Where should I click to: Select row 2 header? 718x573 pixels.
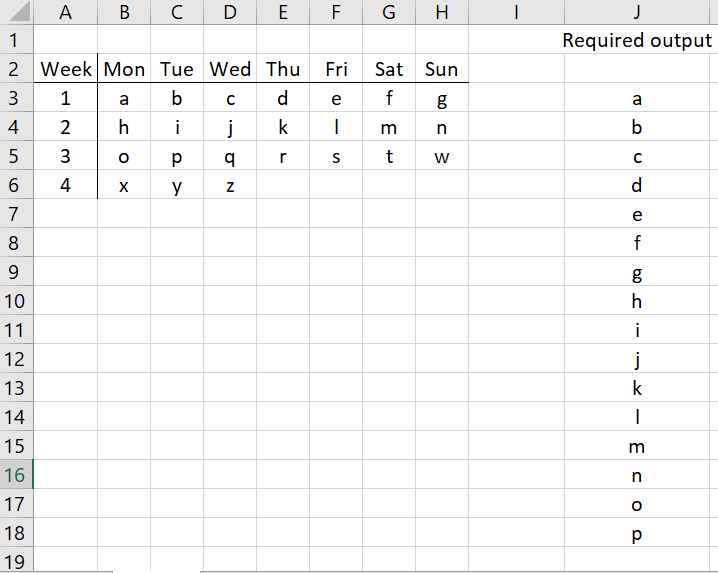16,69
